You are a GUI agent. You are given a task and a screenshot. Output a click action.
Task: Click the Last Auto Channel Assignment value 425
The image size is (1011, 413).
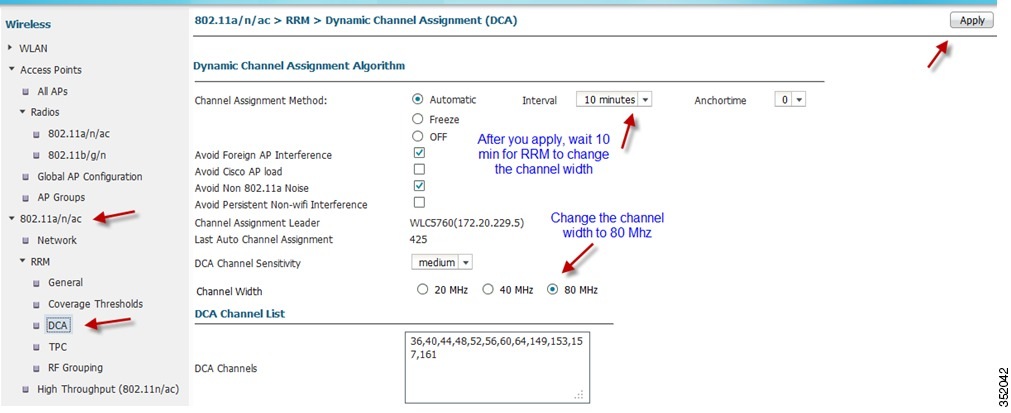418,240
